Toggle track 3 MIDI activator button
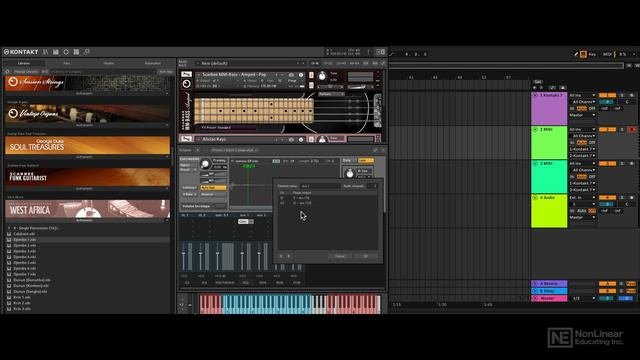 [607, 164]
